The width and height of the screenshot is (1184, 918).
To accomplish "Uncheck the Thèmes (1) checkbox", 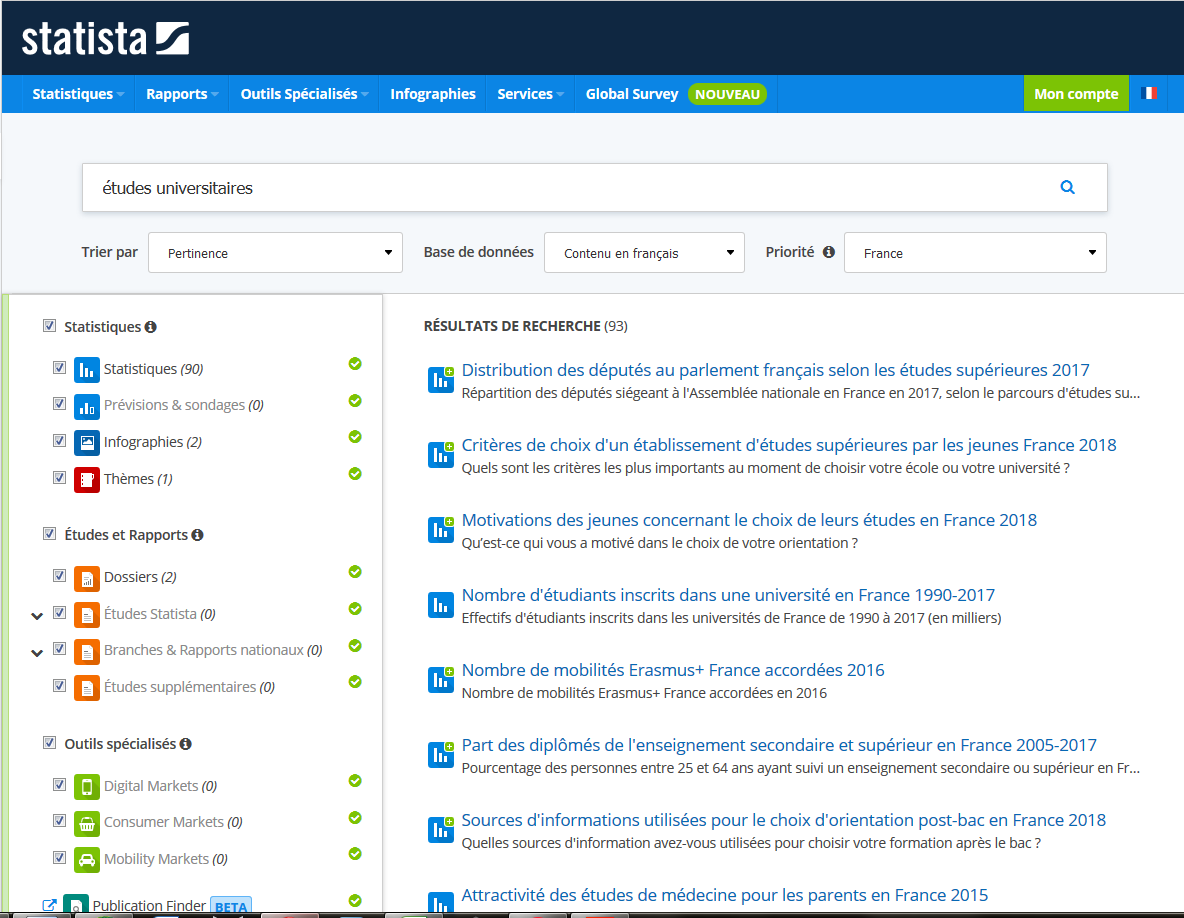I will click(x=60, y=477).
